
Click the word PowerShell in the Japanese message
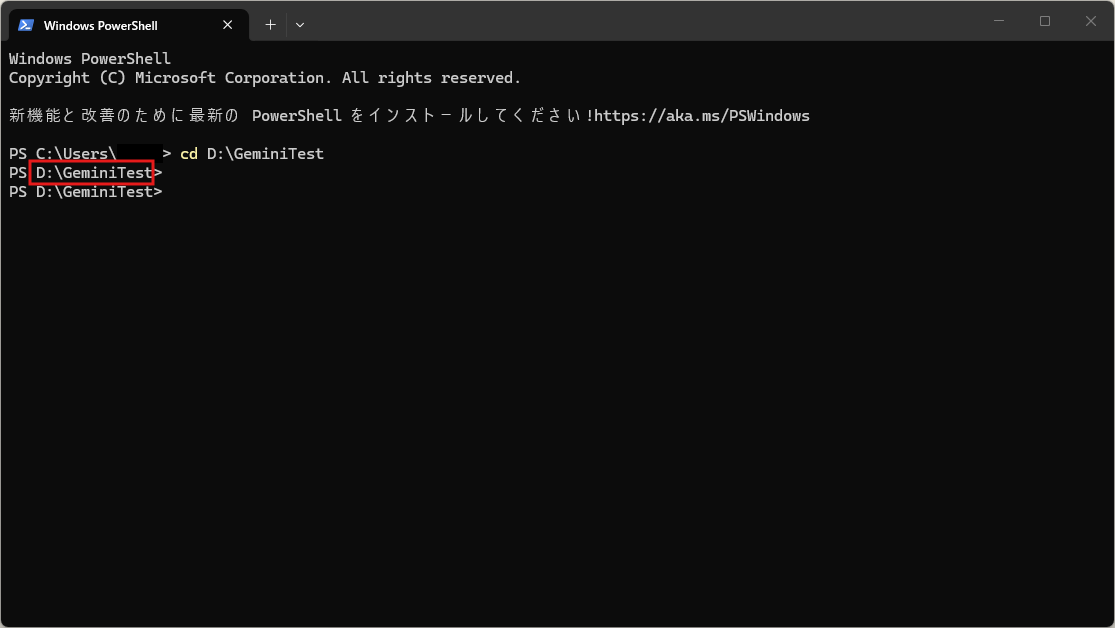(x=297, y=116)
